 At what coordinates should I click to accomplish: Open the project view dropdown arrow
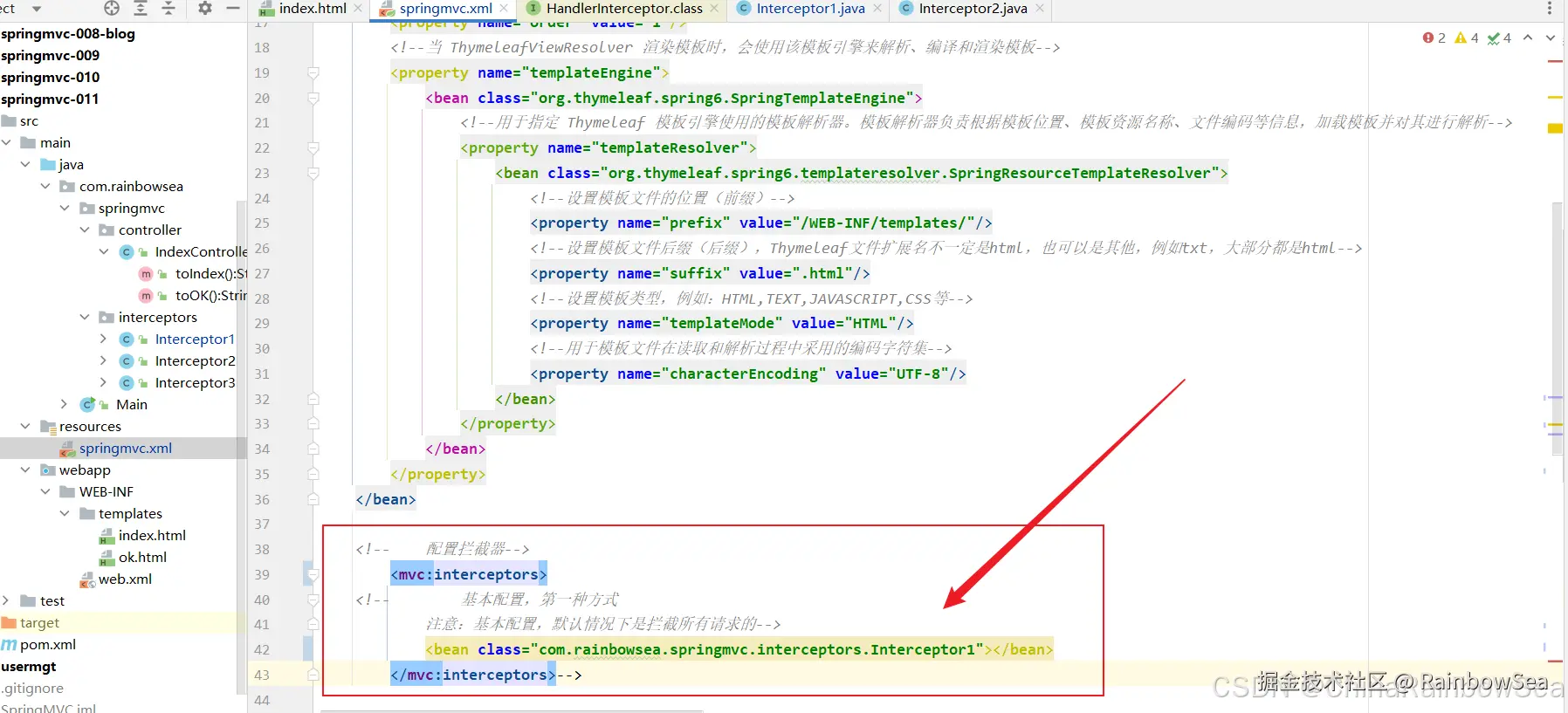[37, 9]
